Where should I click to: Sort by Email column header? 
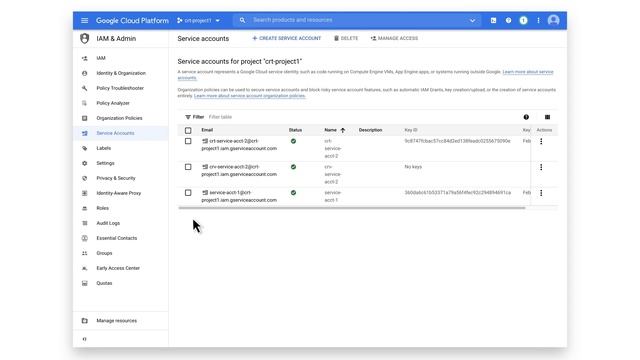click(x=207, y=130)
